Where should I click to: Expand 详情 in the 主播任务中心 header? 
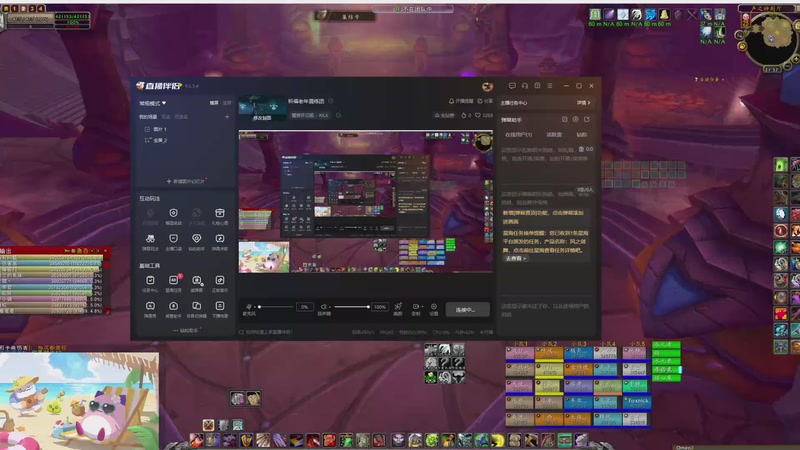click(583, 103)
